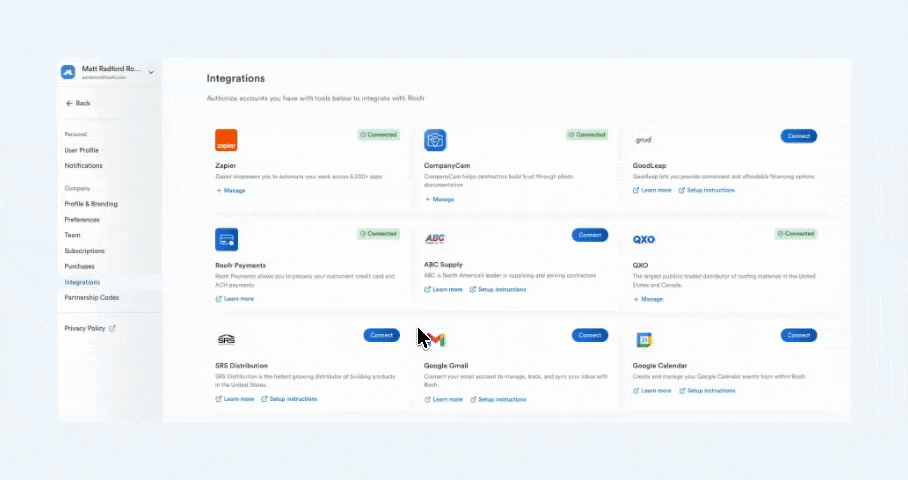The width and height of the screenshot is (908, 480).
Task: Click the SRS Distribution logo
Action: point(226,339)
